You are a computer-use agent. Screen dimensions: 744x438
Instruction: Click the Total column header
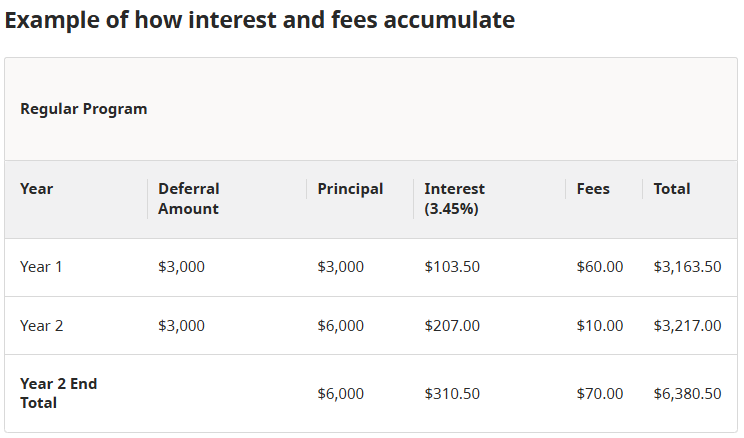(x=672, y=189)
